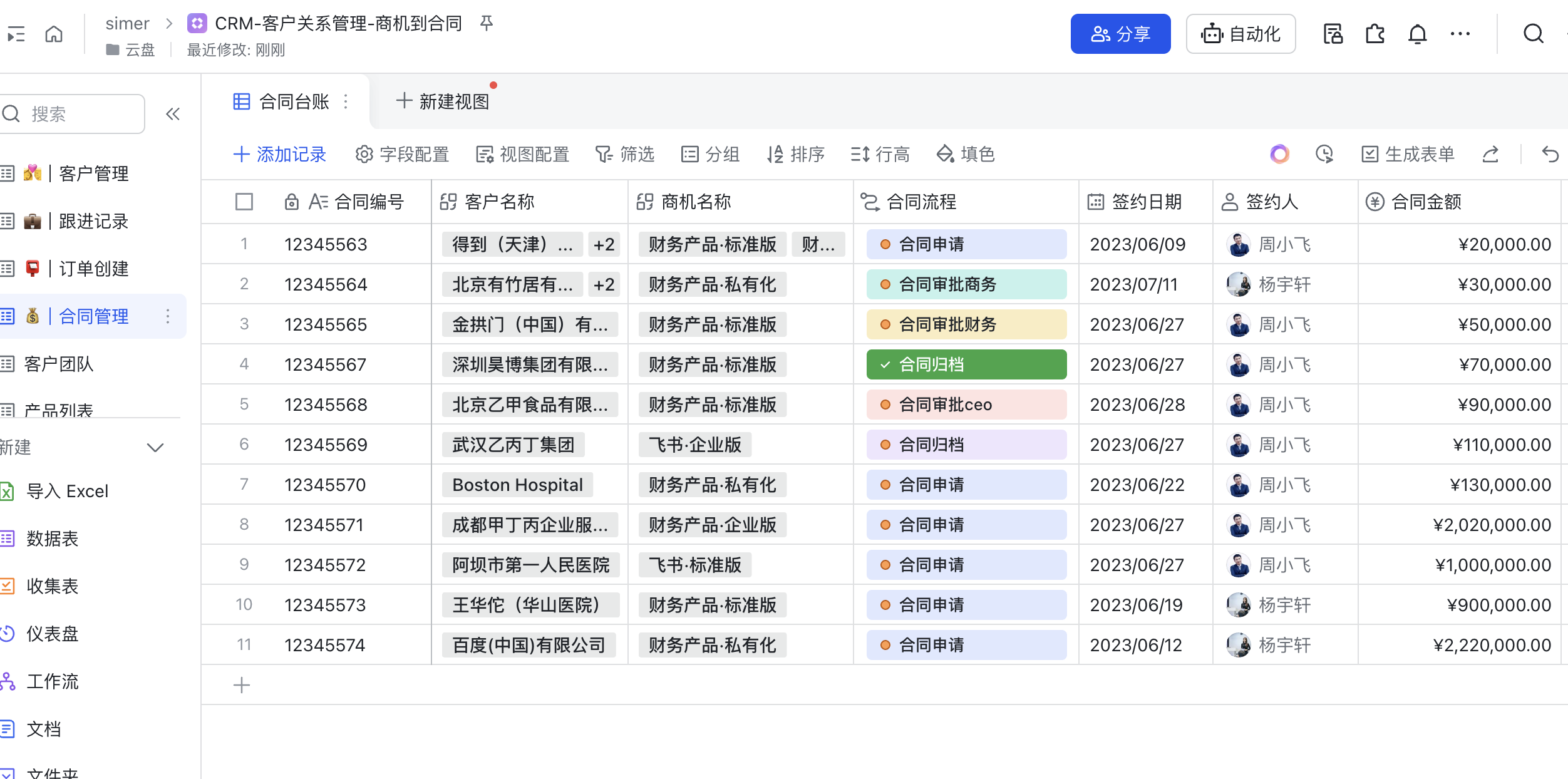Click the 自动化 button
1568x779 pixels.
(1240, 34)
